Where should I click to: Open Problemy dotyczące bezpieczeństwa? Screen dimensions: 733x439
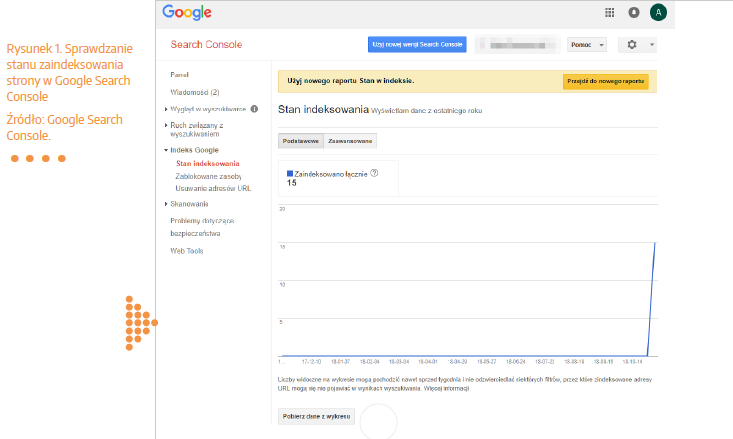(x=202, y=227)
